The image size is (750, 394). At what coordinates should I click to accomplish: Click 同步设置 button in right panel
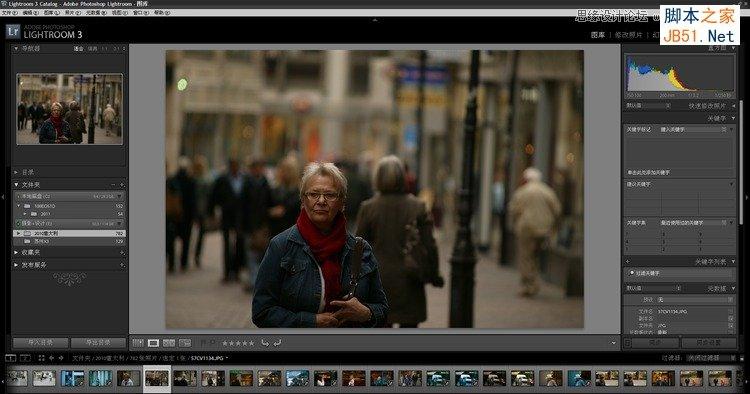point(709,343)
